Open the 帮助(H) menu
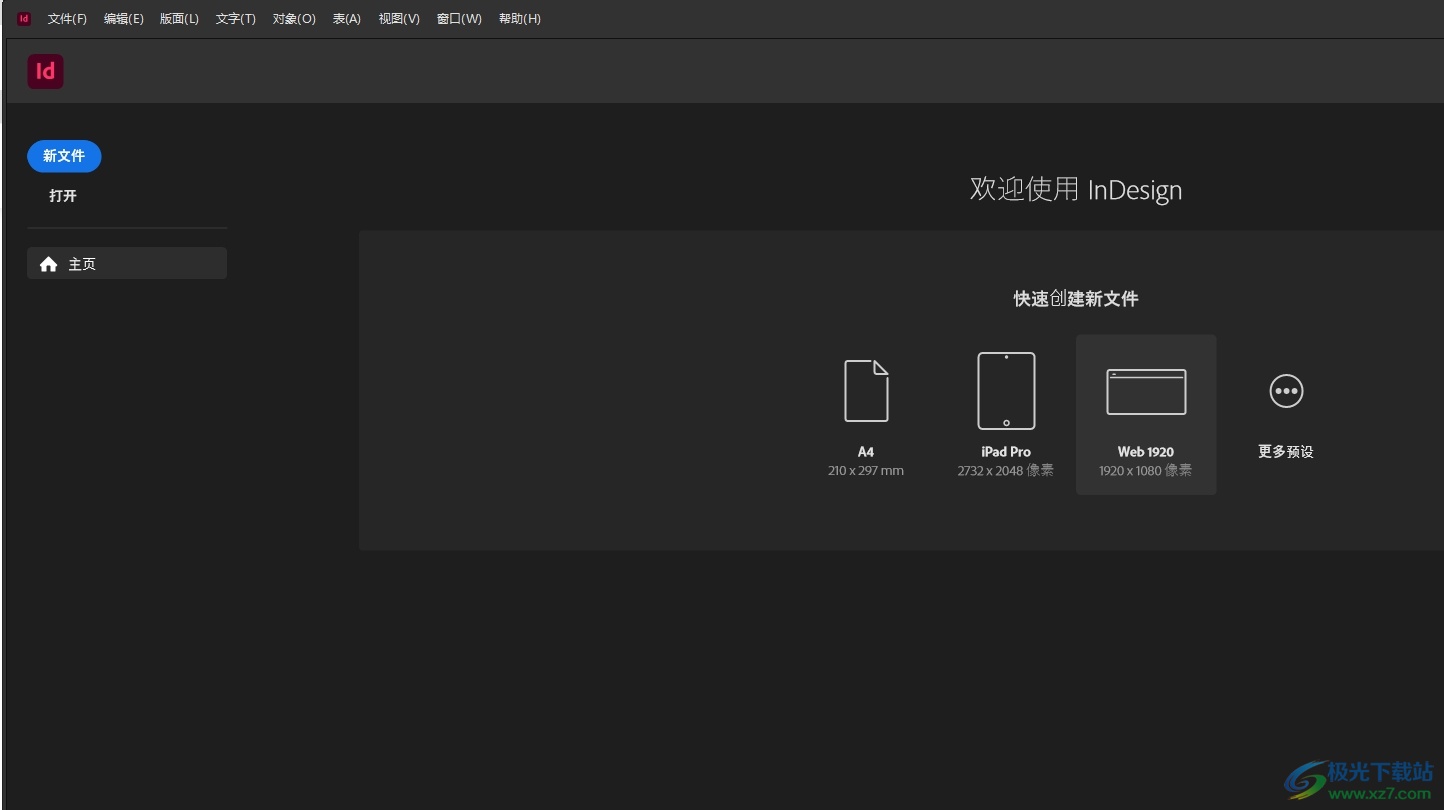Viewport: 1444px width, 810px height. (x=520, y=19)
